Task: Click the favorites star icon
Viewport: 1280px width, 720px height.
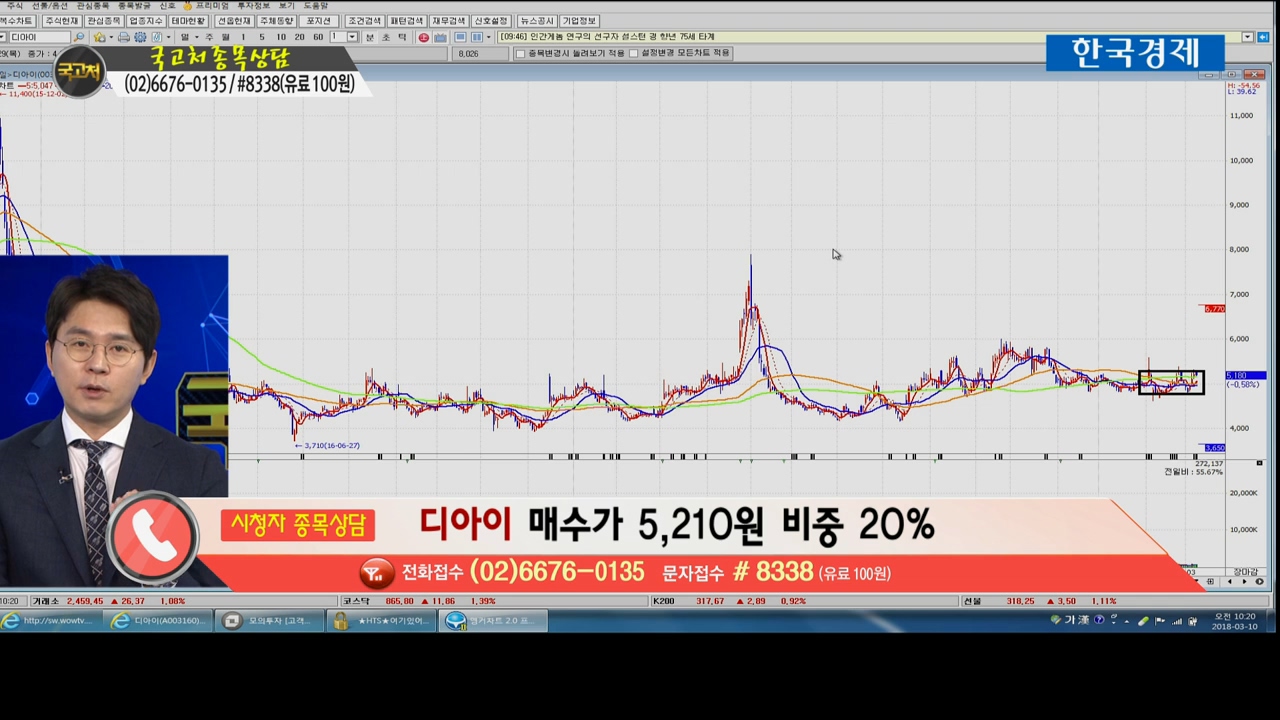Action: click(x=99, y=37)
